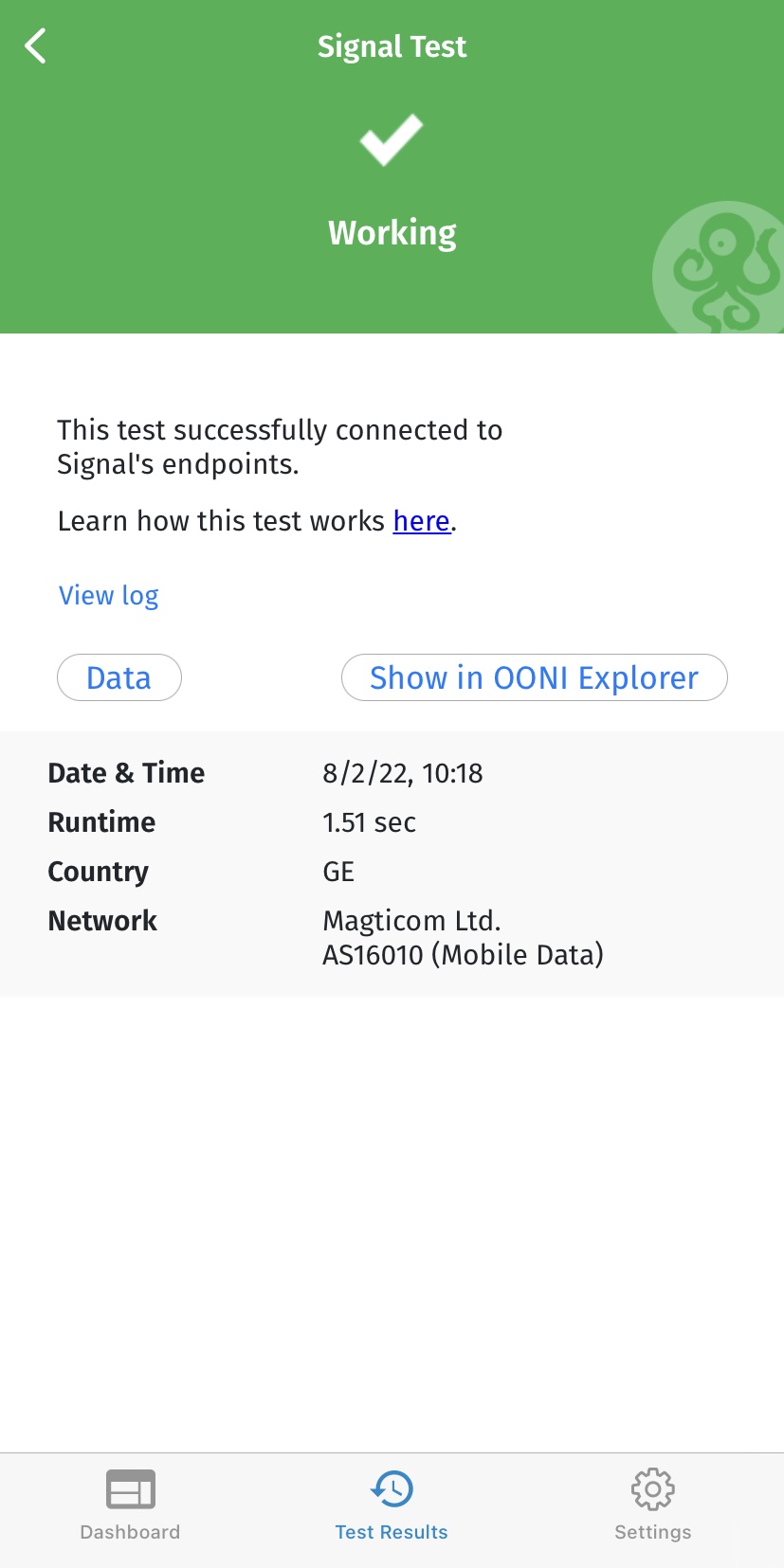Tap the Working status text

392,233
